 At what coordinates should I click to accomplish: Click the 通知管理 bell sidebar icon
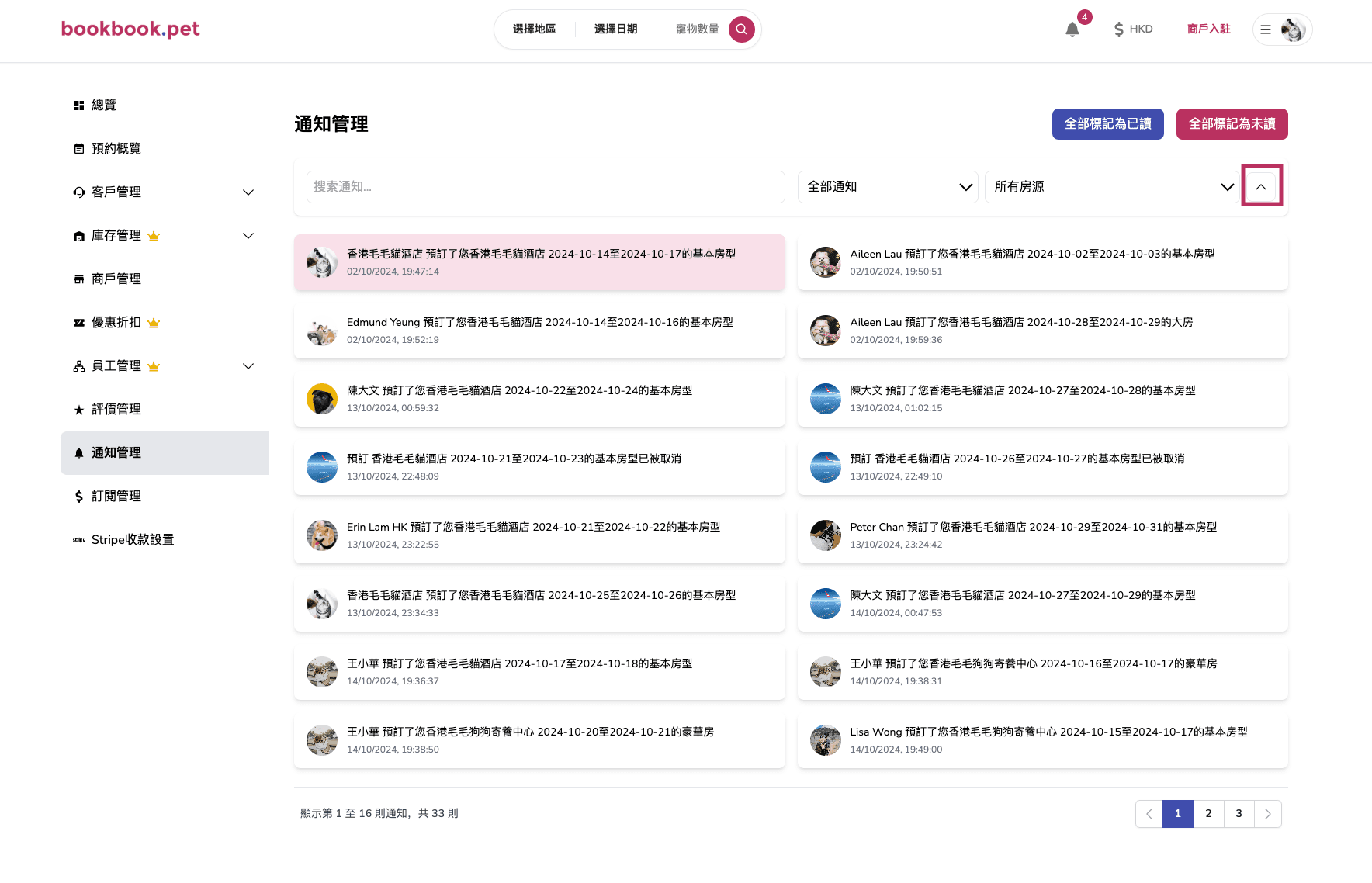coord(79,453)
